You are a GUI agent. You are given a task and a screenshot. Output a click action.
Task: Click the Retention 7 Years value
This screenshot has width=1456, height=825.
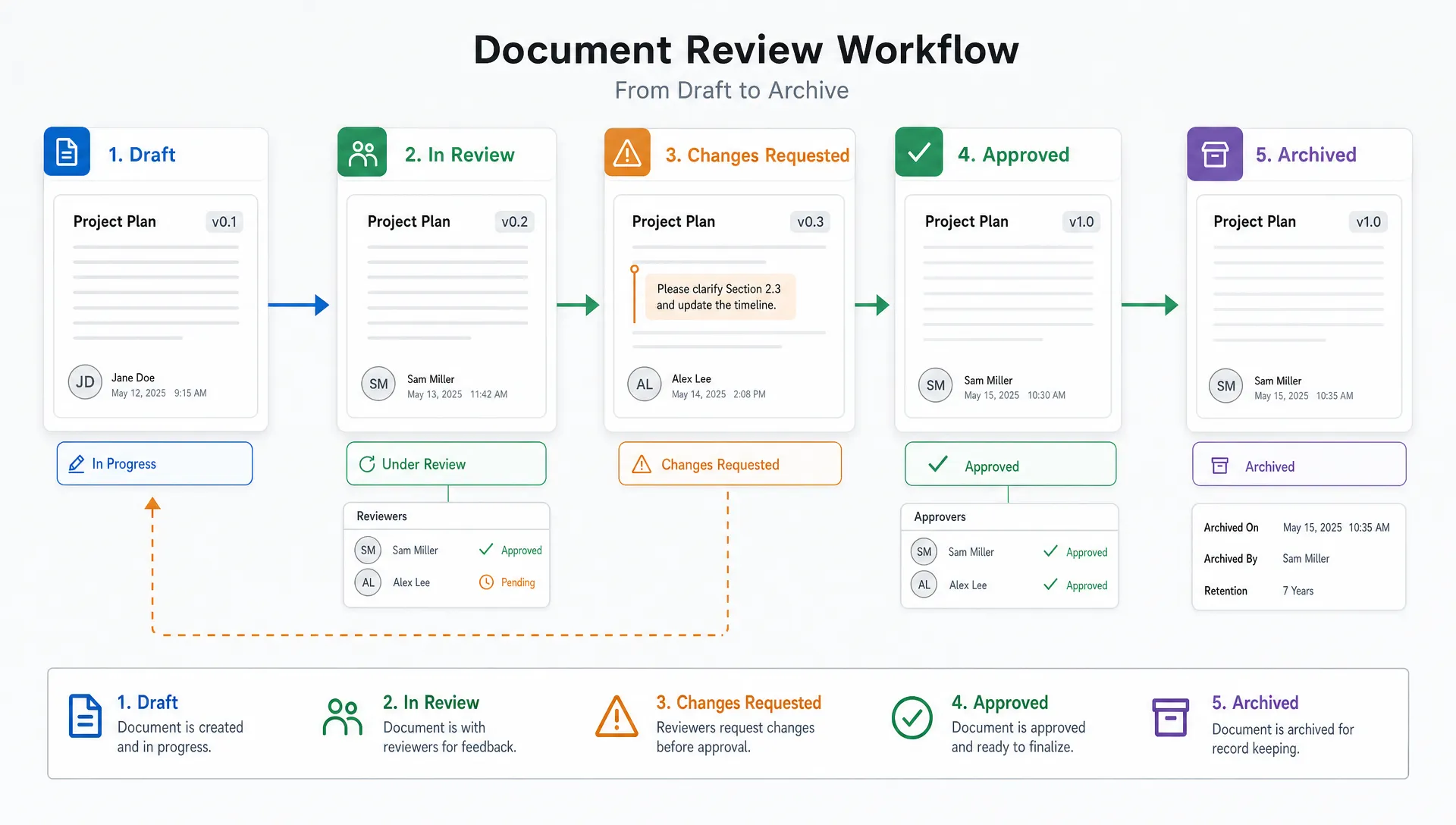[1298, 591]
